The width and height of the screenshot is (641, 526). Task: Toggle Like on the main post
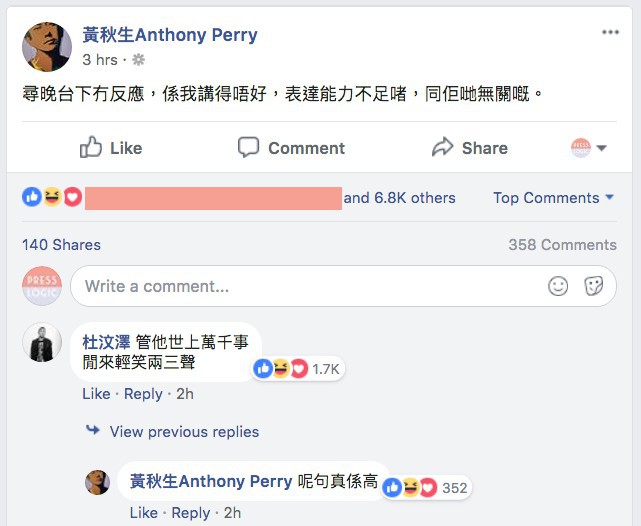(x=111, y=148)
